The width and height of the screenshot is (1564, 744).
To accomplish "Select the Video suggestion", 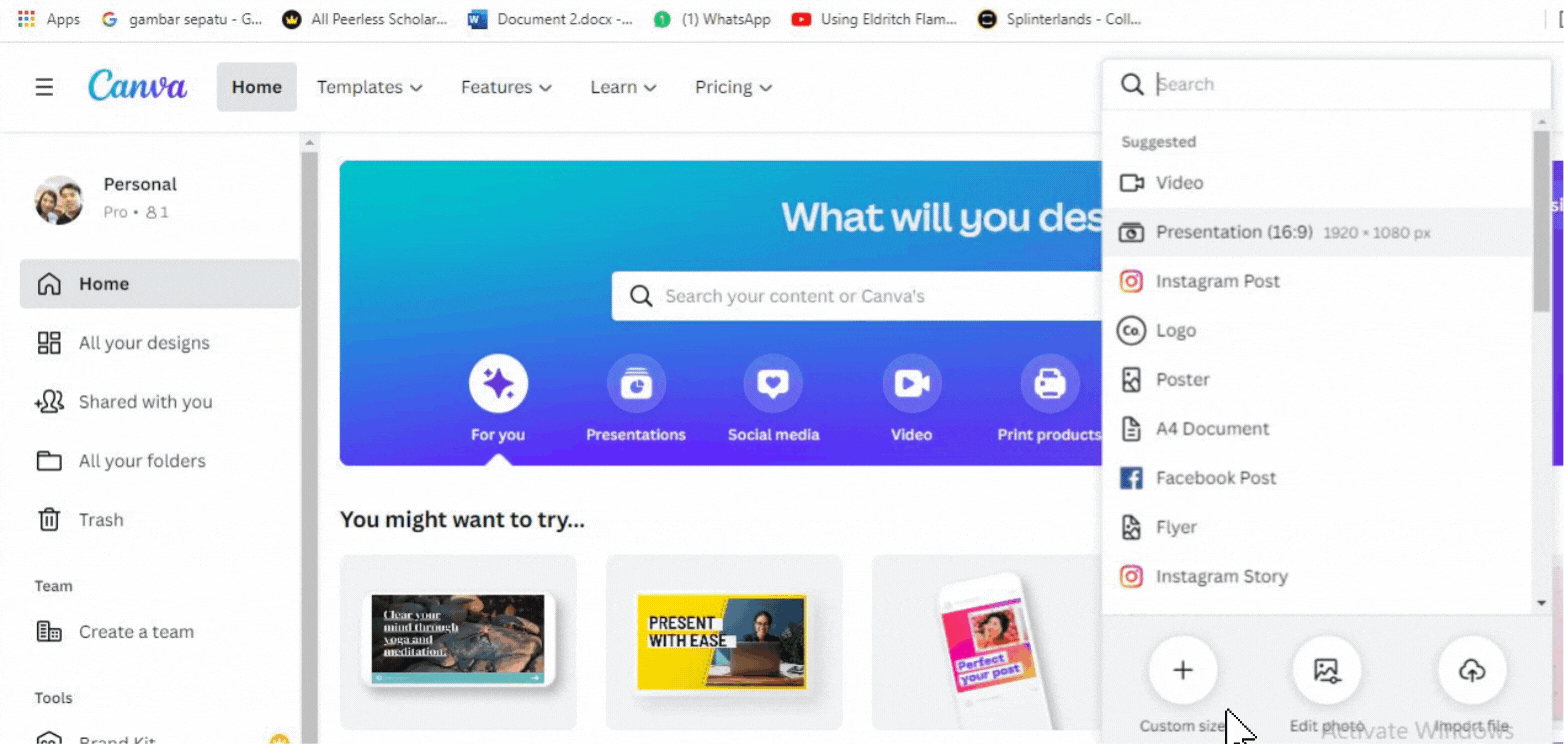I will pyautogui.click(x=1317, y=183).
